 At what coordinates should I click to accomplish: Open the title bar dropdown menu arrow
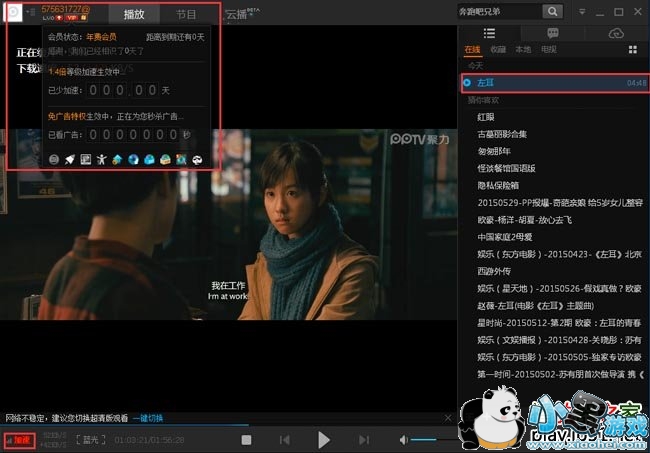pyautogui.click(x=582, y=12)
